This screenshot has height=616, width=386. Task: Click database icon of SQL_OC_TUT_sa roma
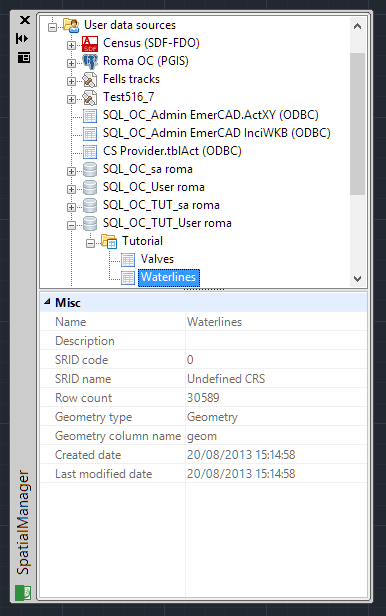tap(90, 205)
